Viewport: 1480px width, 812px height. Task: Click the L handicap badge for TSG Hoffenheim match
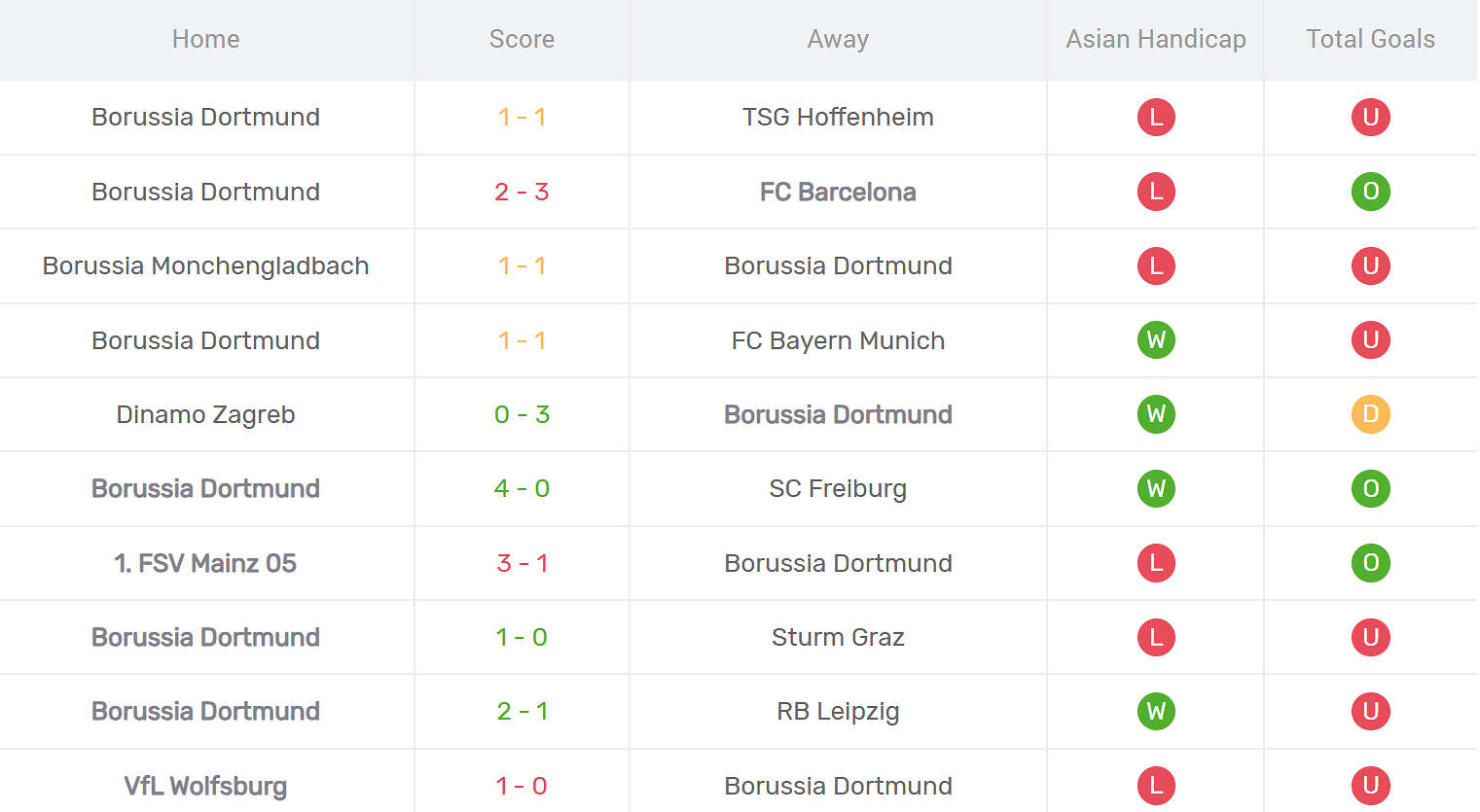(1156, 117)
